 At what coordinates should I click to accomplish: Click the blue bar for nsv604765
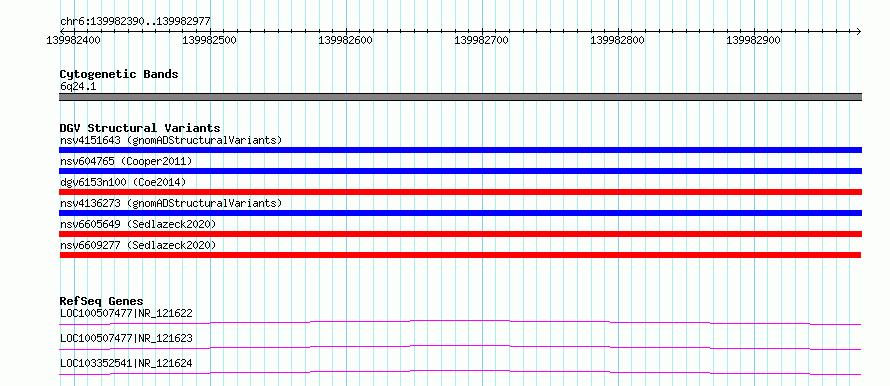pos(460,171)
